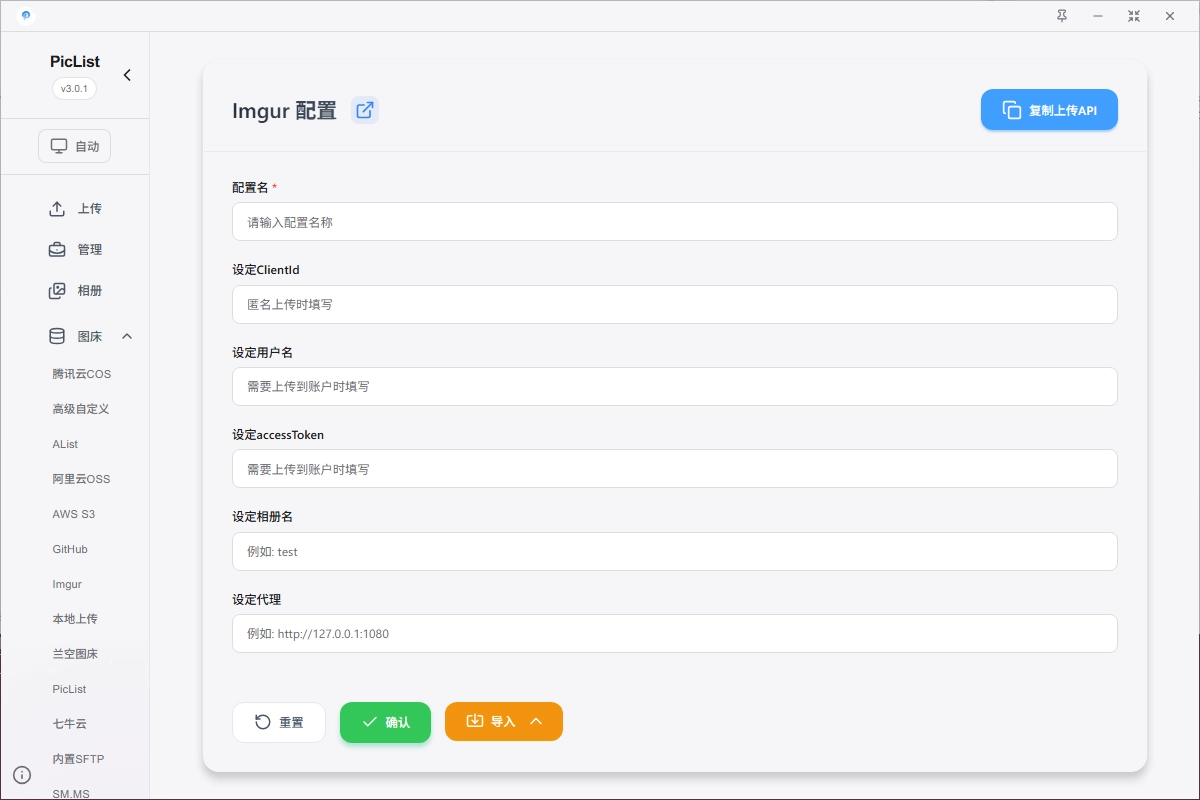Viewport: 1200px width, 800px height.
Task: Select 内置SFTP picture bed
Action: [78, 759]
